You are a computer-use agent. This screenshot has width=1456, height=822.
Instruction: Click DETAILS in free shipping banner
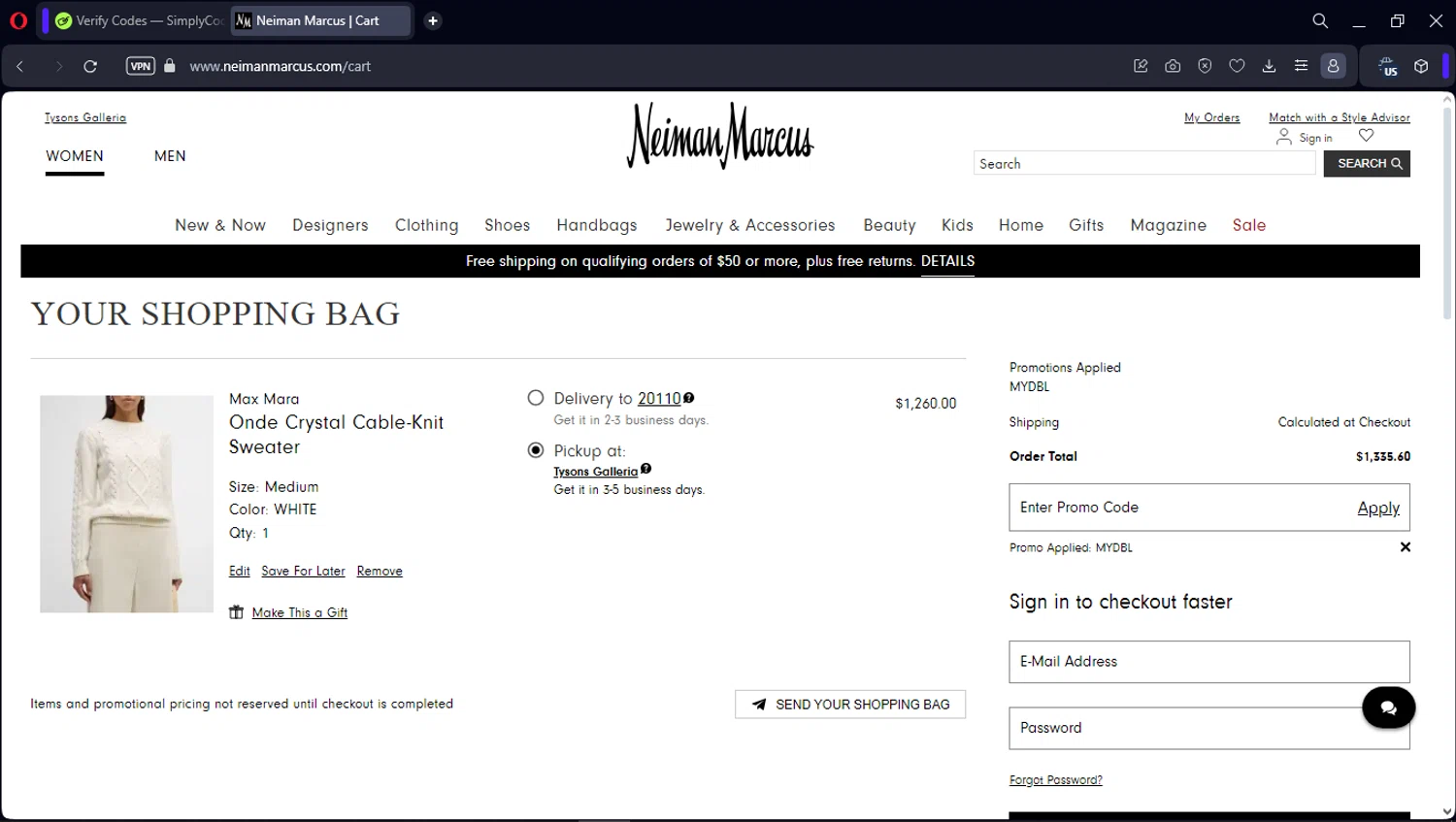pos(947,261)
